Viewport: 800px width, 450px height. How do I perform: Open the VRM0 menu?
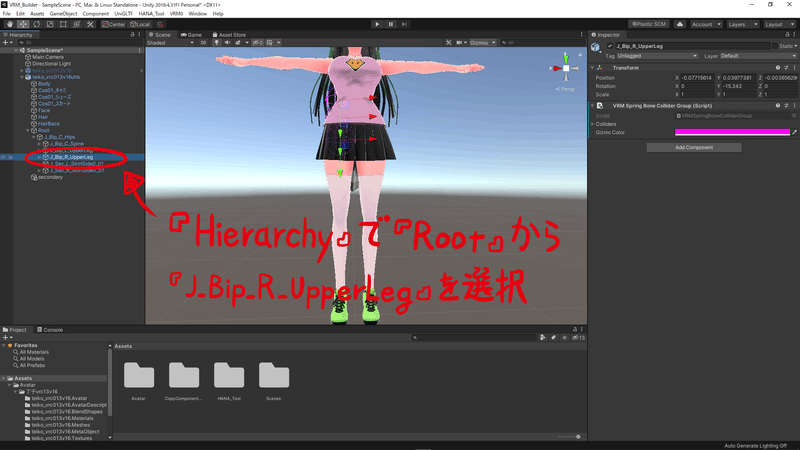[176, 14]
